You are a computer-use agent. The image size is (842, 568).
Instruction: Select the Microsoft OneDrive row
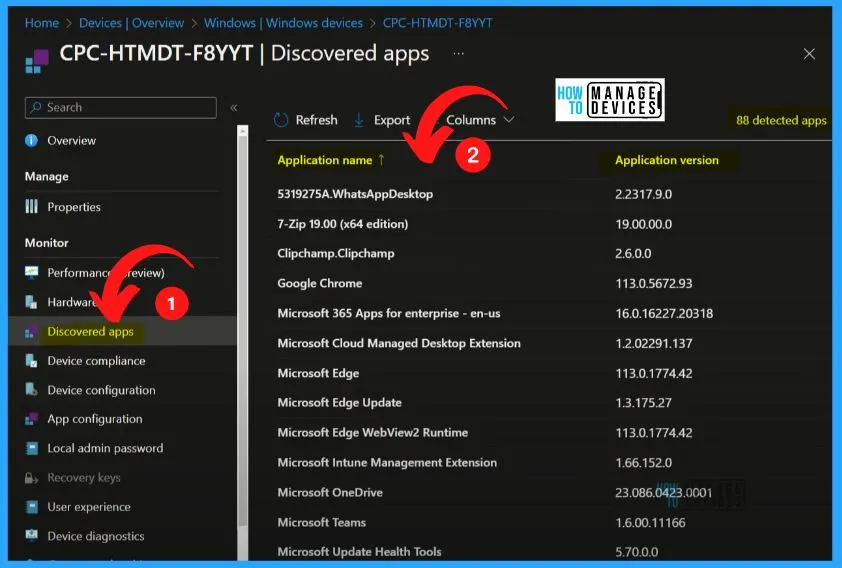[548, 492]
